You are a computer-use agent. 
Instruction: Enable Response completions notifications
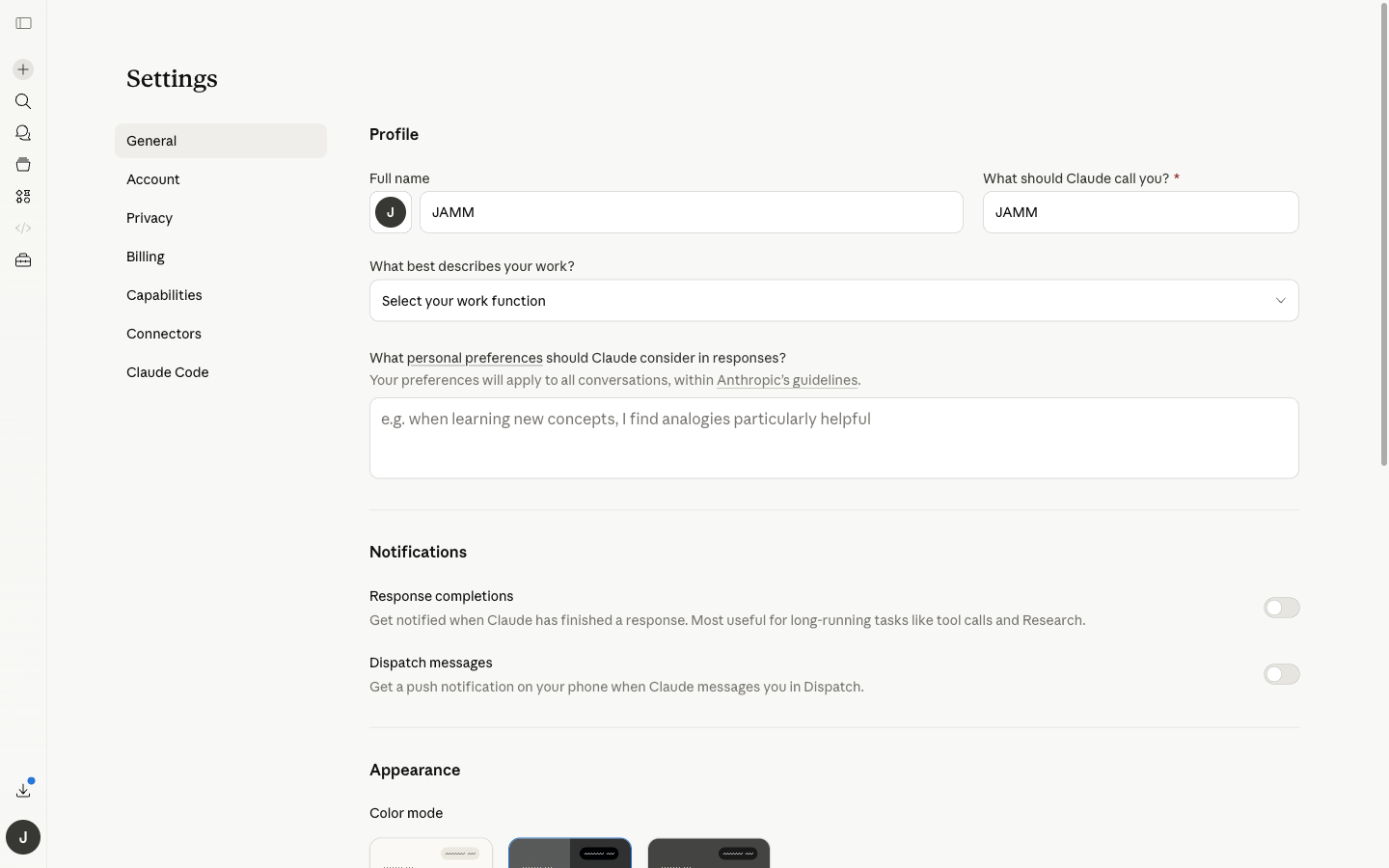(x=1281, y=608)
